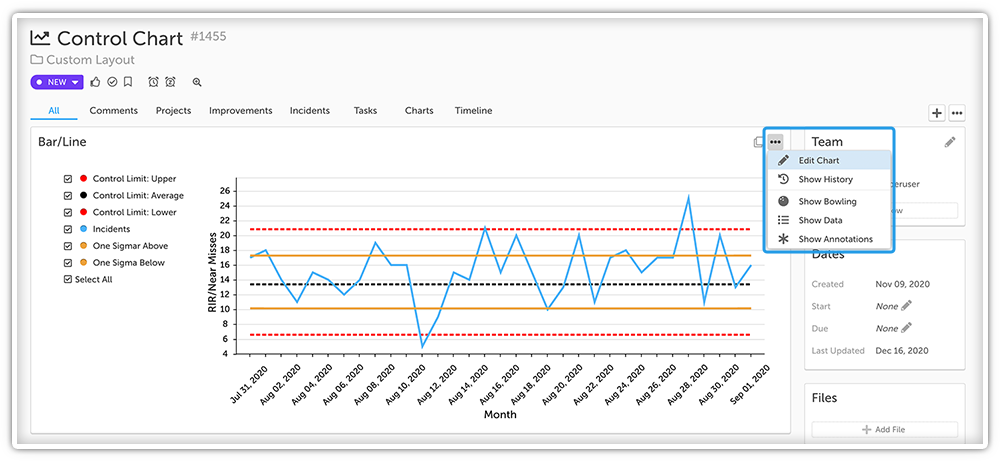Click the Files panel heading
This screenshot has height=463, width=1000.
[824, 398]
